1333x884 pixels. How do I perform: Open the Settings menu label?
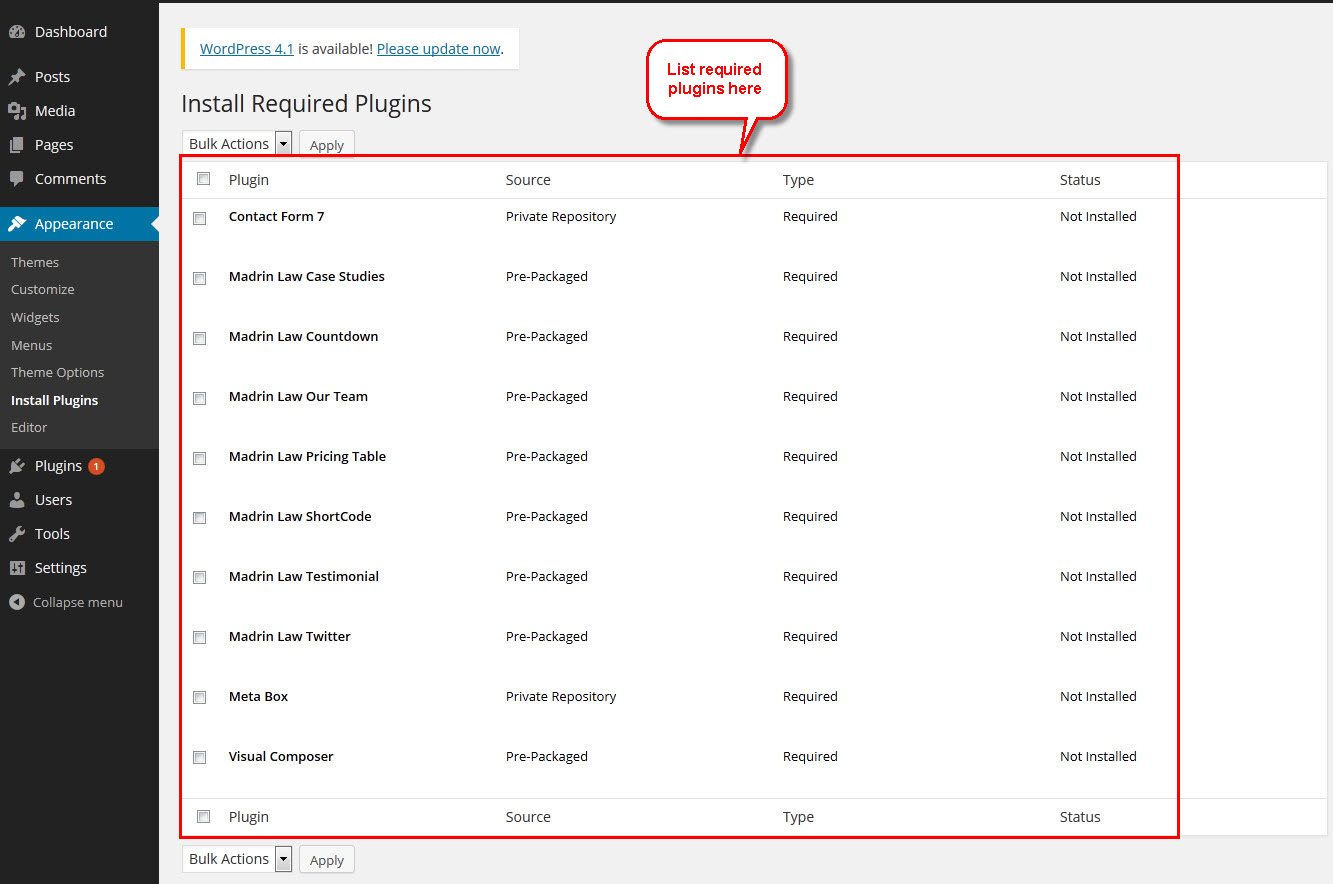point(61,568)
